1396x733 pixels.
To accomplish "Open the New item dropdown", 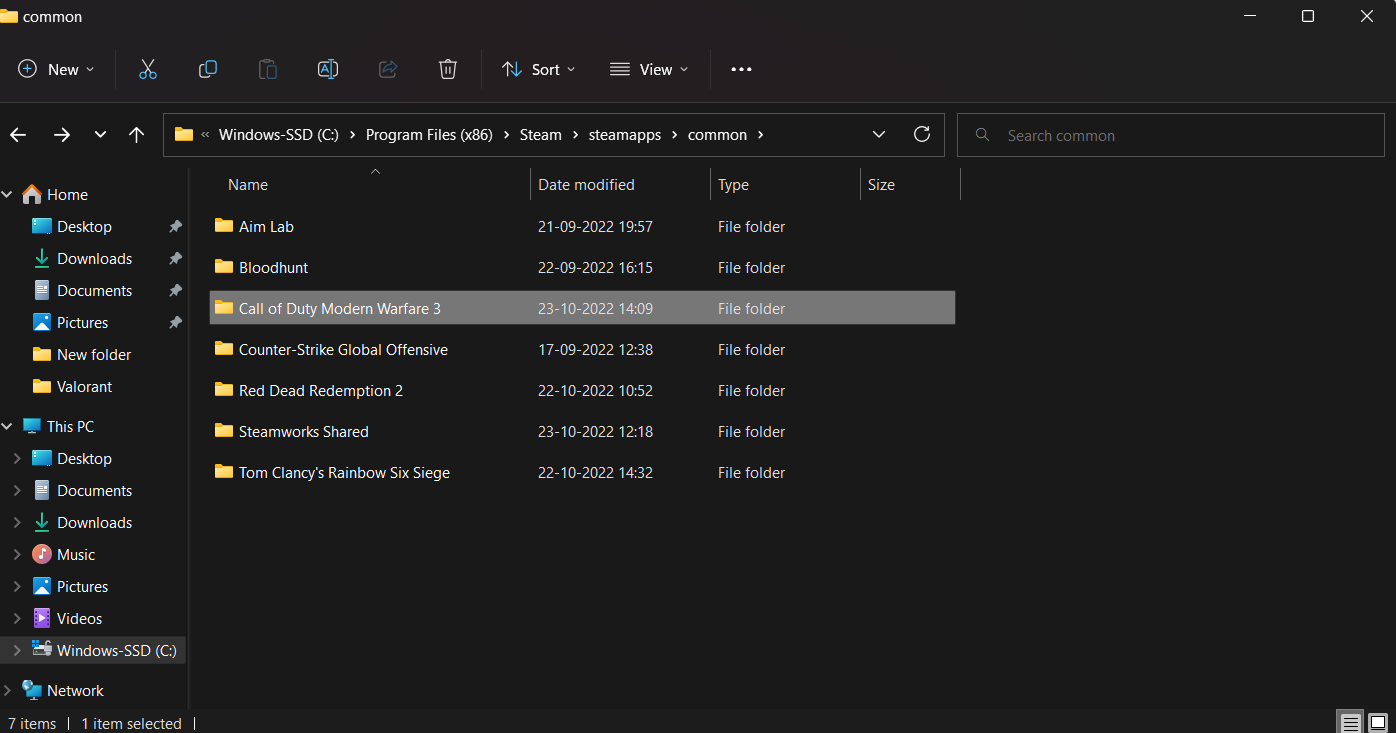I will [56, 69].
